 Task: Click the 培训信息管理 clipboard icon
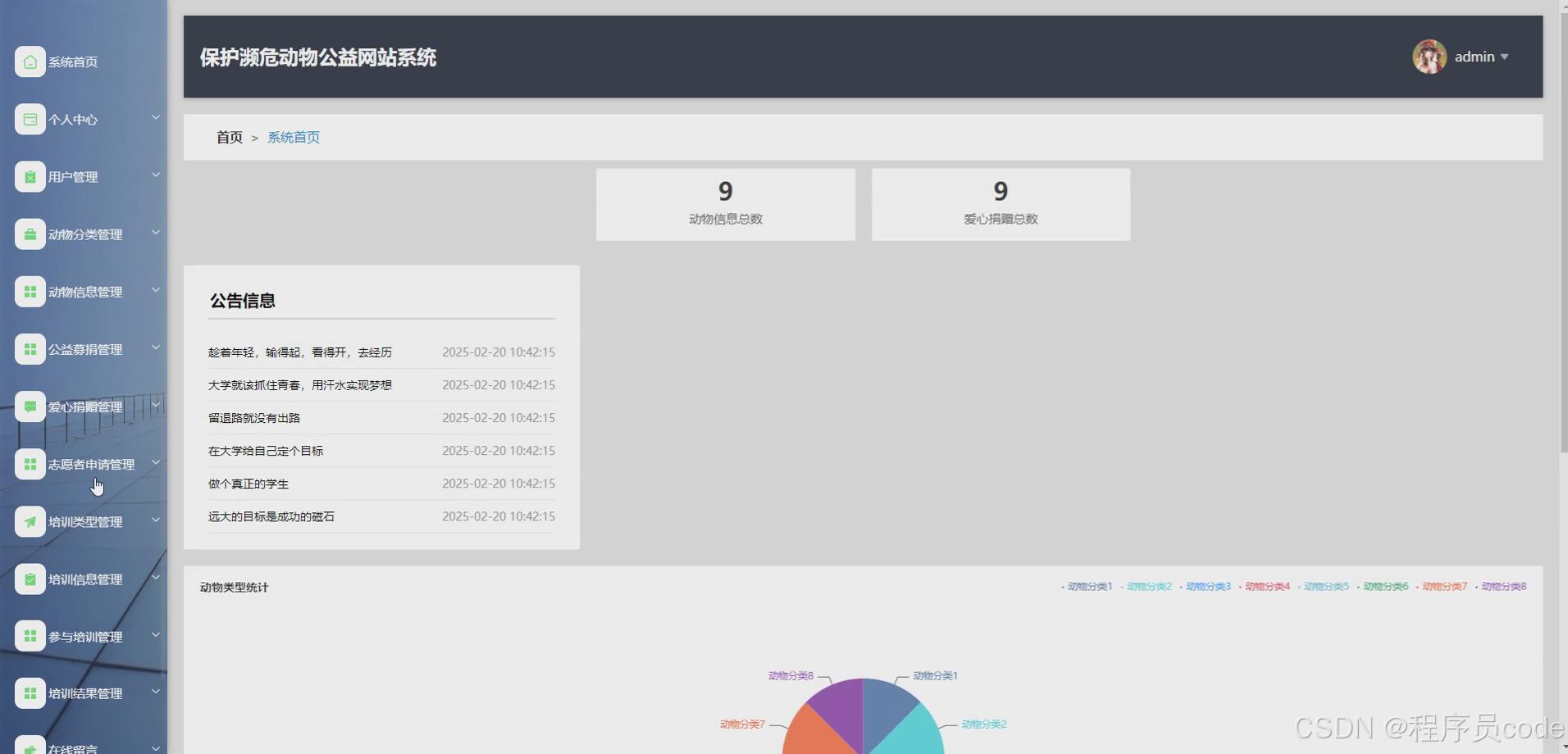click(x=30, y=579)
